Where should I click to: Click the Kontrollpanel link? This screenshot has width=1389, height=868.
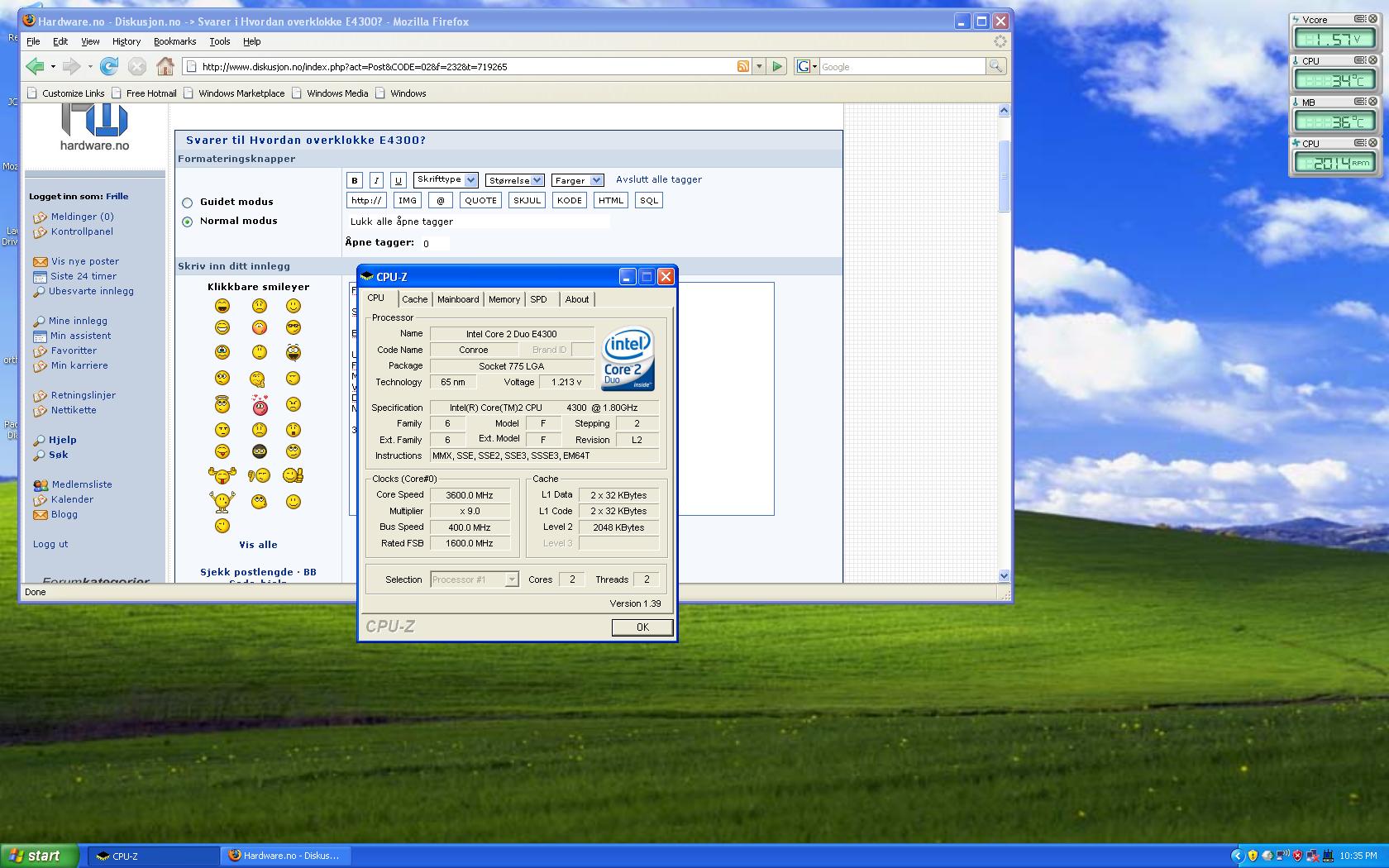coord(82,231)
